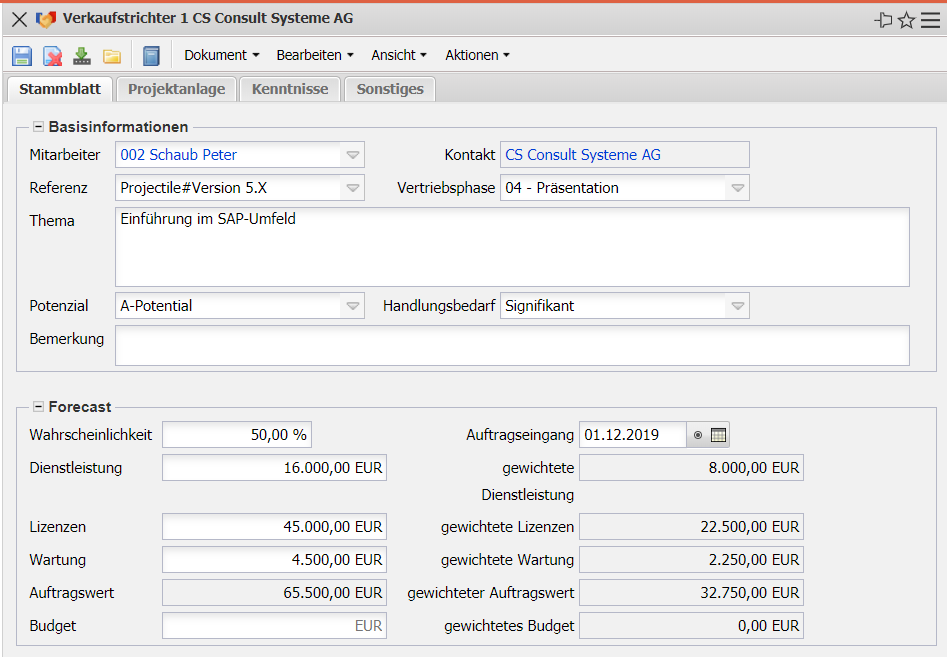Collapse the Basisinformationen section
This screenshot has width=947, height=657.
38,127
